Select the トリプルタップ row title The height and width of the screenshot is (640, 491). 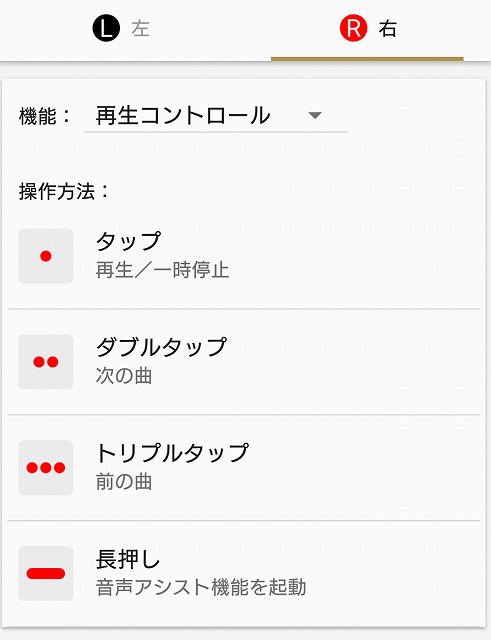(172, 453)
